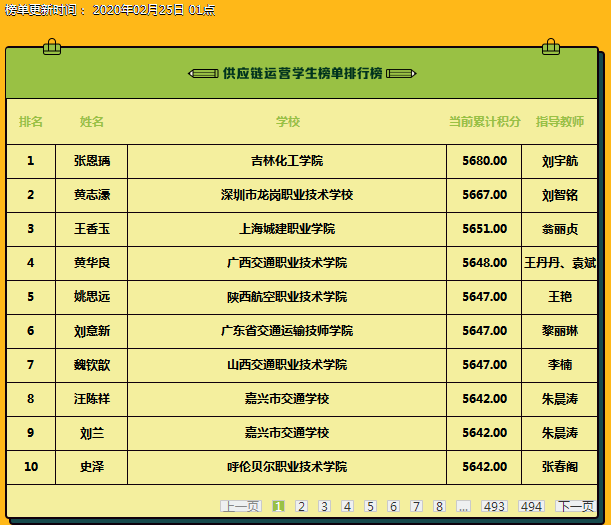
Task: Open page 8 of the leaderboard
Action: pos(439,506)
